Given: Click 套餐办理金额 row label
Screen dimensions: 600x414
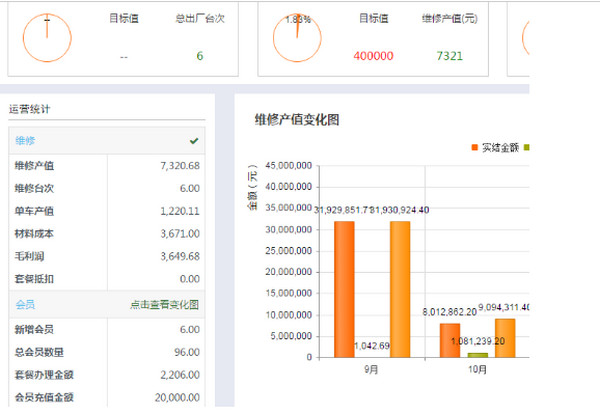Looking at the screenshot, I should click(x=44, y=375).
